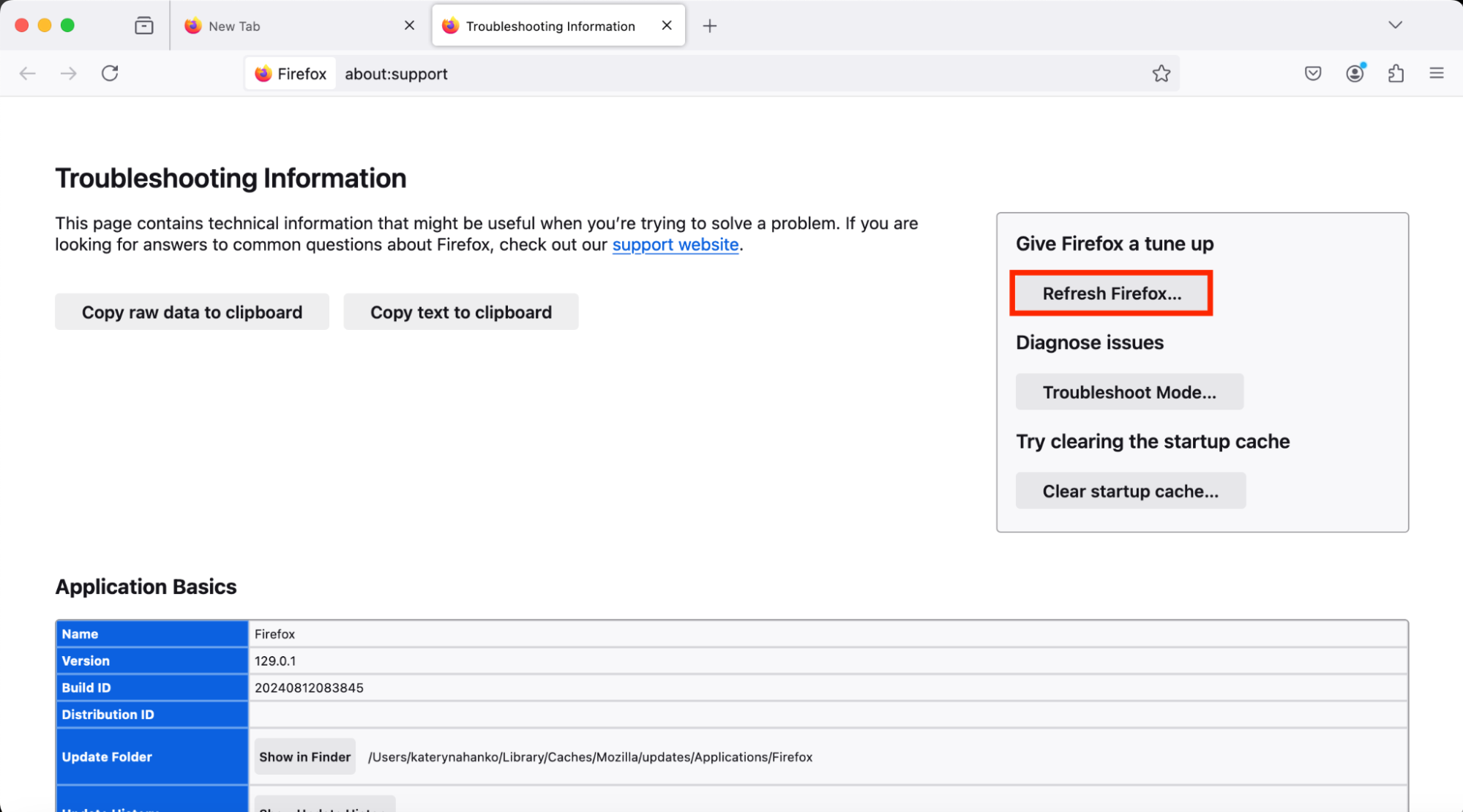The width and height of the screenshot is (1463, 812).
Task: Click the Update Folder row header
Action: pyautogui.click(x=152, y=757)
